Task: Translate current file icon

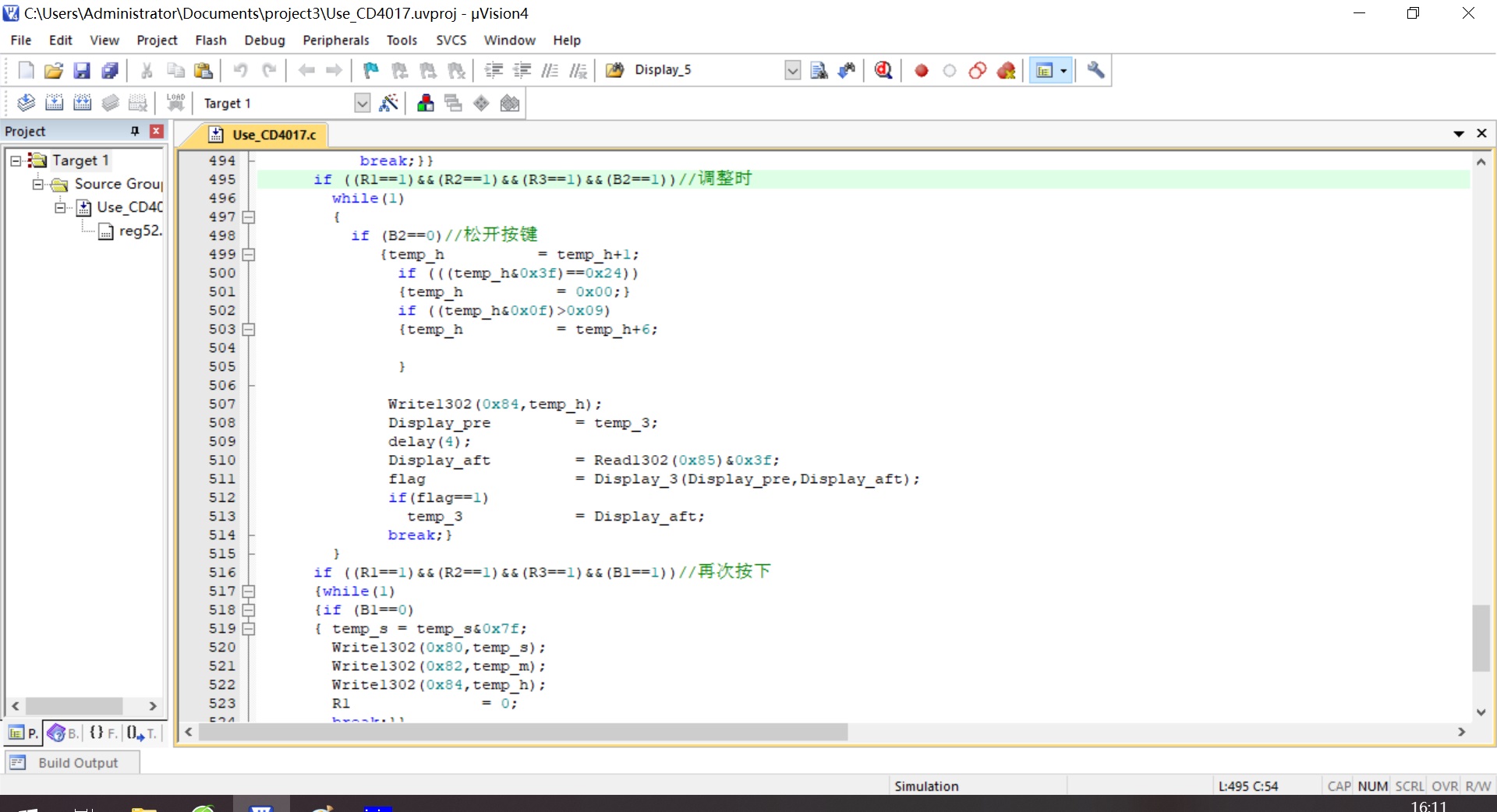Action: tap(26, 103)
